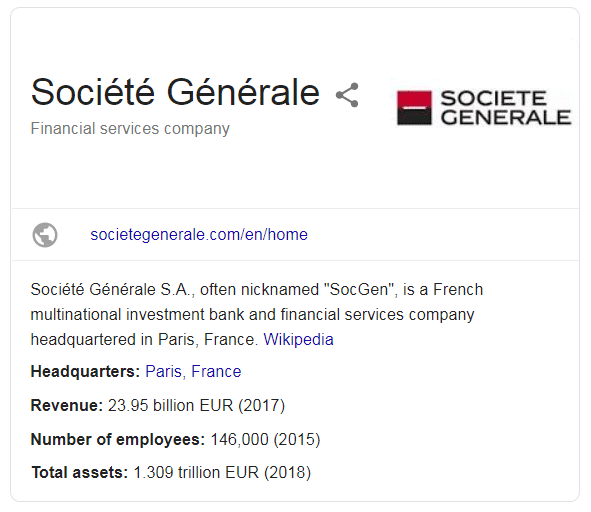Click the globe icon next to the website
Image resolution: width=591 pixels, height=512 pixels.
coord(45,235)
